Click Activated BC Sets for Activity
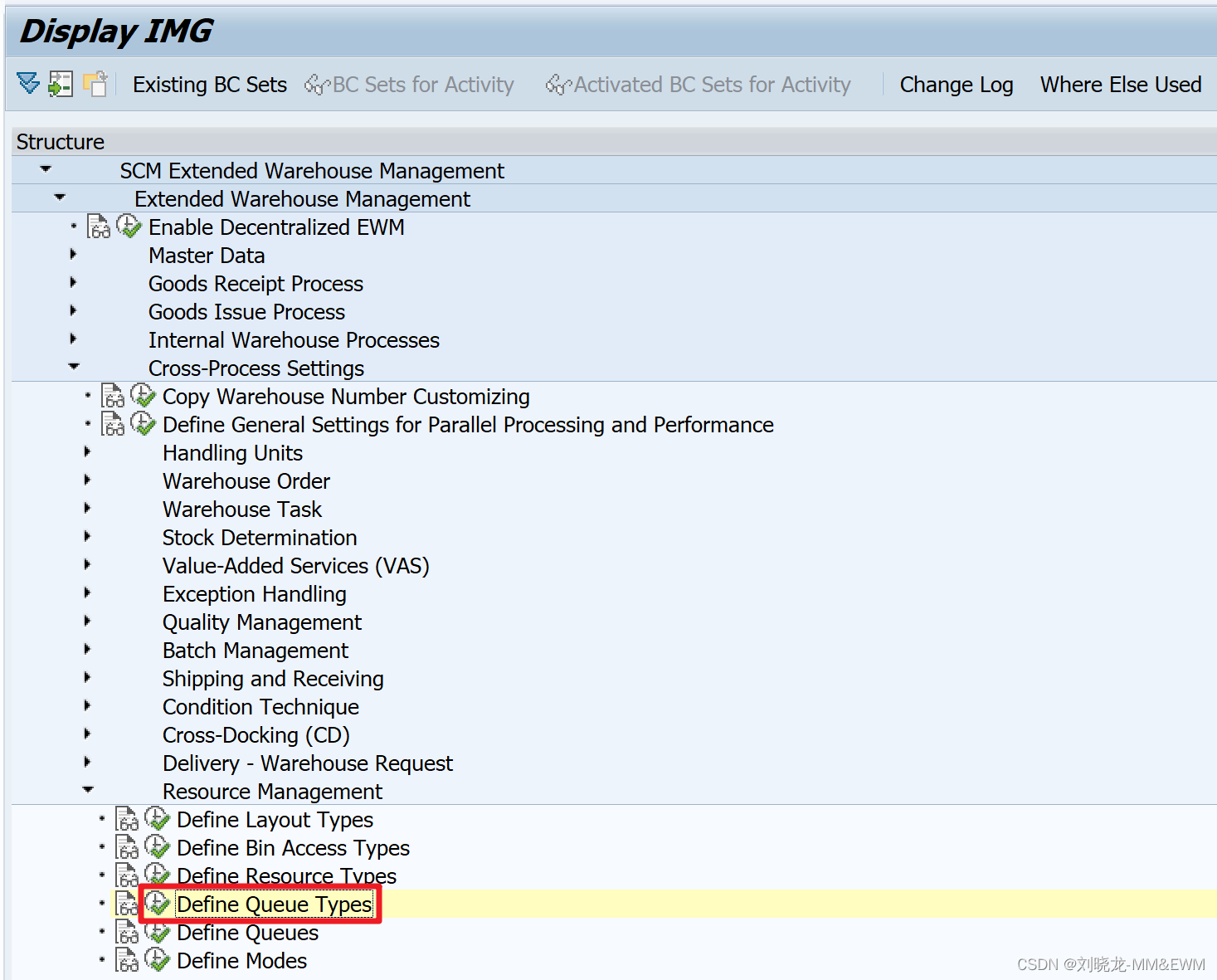1217x980 pixels. [x=699, y=84]
